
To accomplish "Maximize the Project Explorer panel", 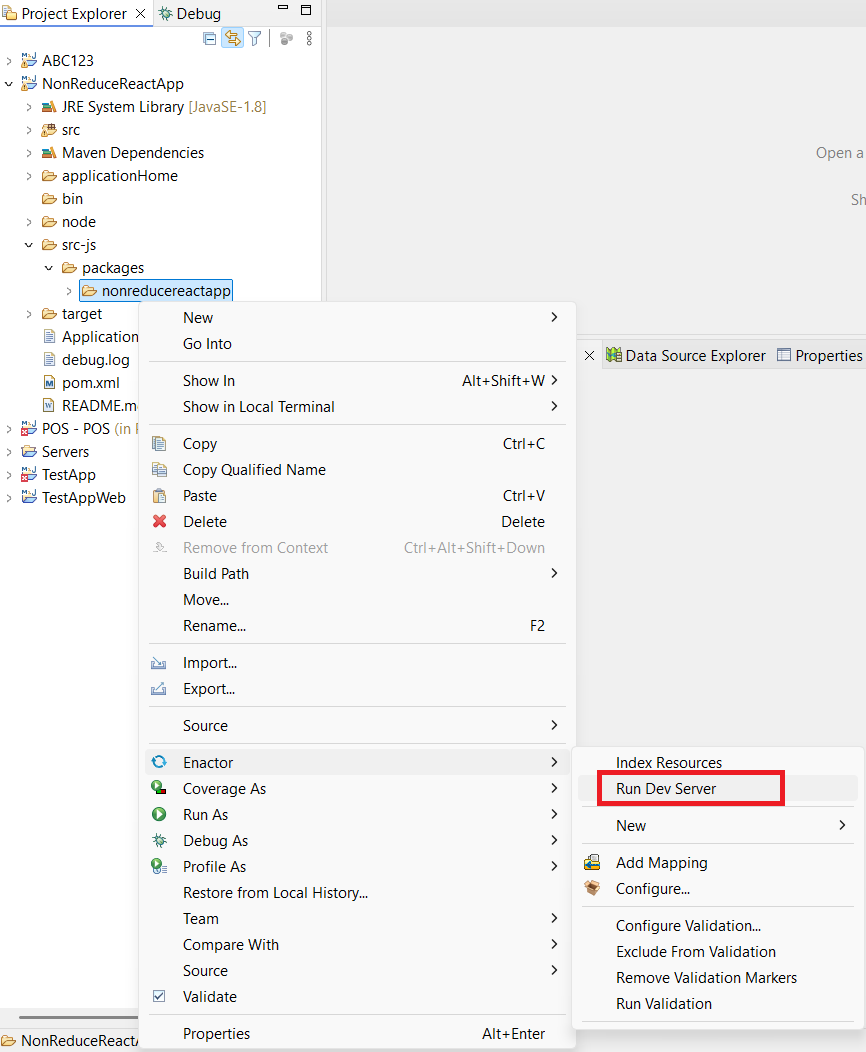I will 306,9.
